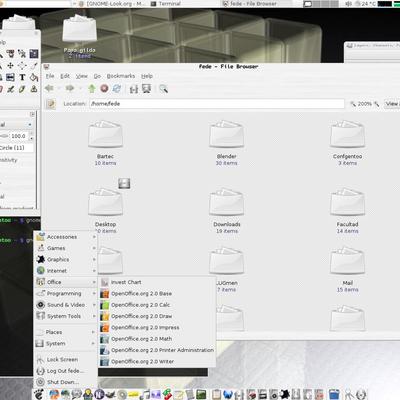Switch to Terminal taskbar button

tap(183, 4)
